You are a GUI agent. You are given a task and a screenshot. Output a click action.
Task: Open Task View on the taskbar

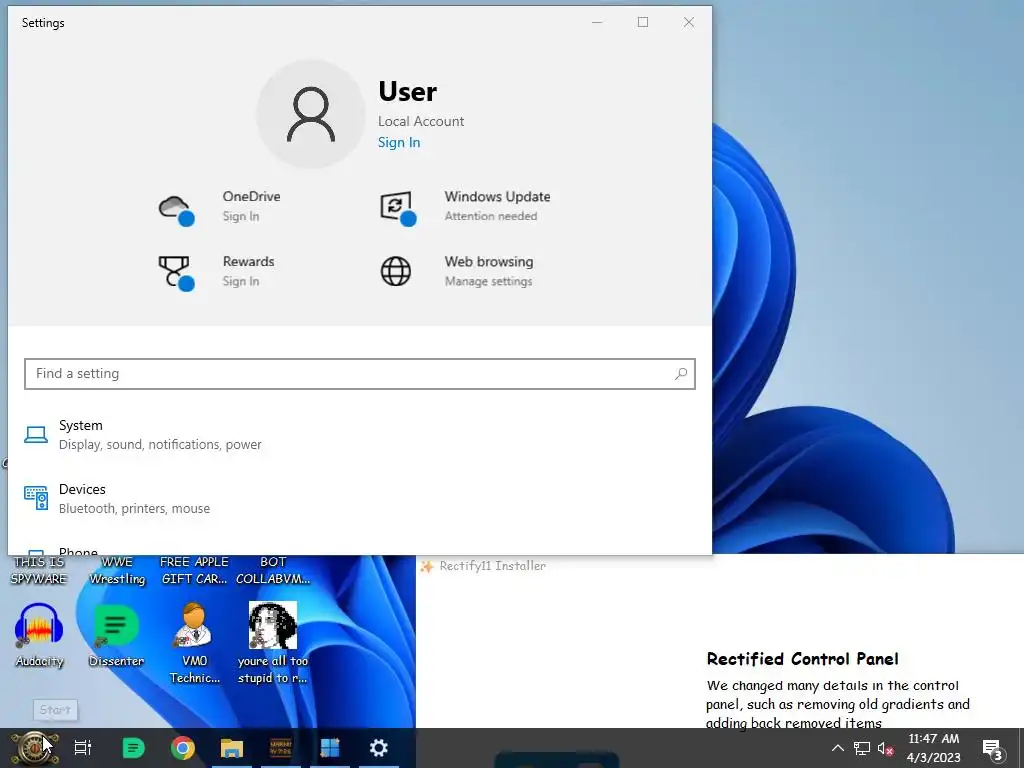[x=83, y=748]
